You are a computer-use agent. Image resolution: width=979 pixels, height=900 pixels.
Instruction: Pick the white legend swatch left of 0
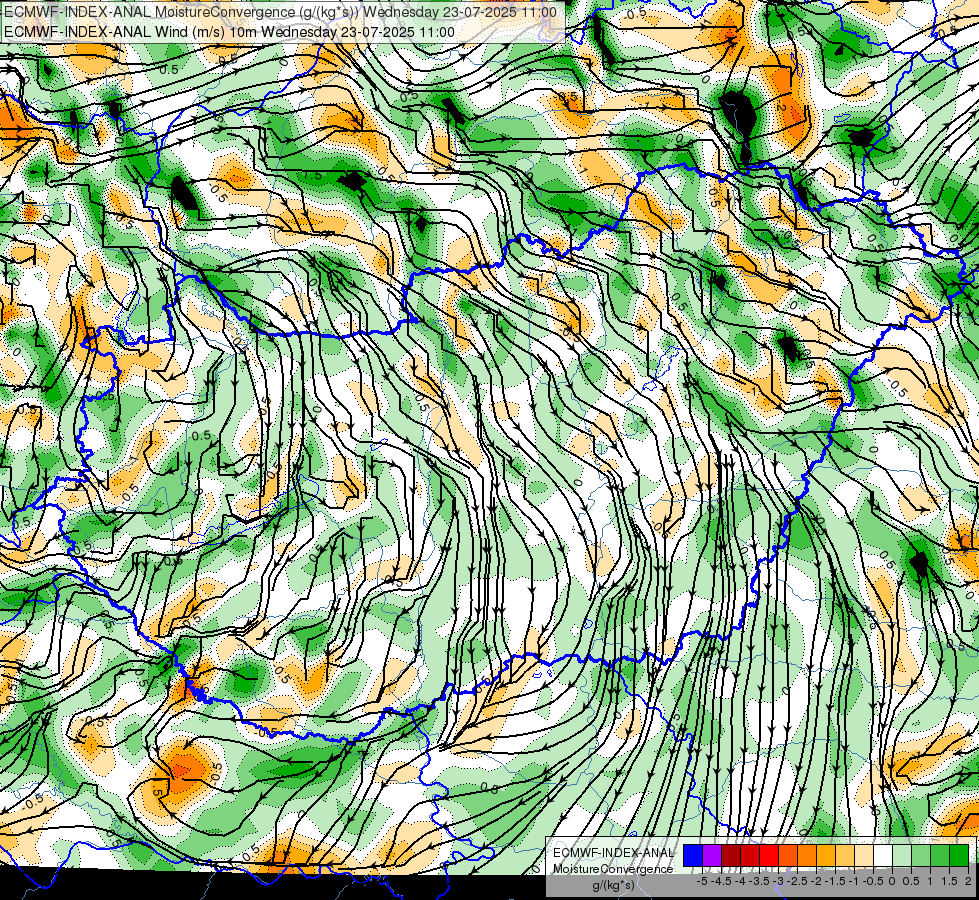coord(883,856)
